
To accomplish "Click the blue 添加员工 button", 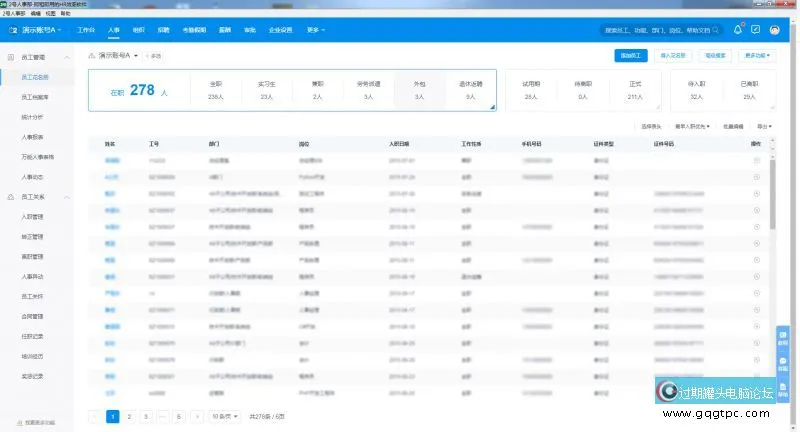I will pyautogui.click(x=632, y=56).
